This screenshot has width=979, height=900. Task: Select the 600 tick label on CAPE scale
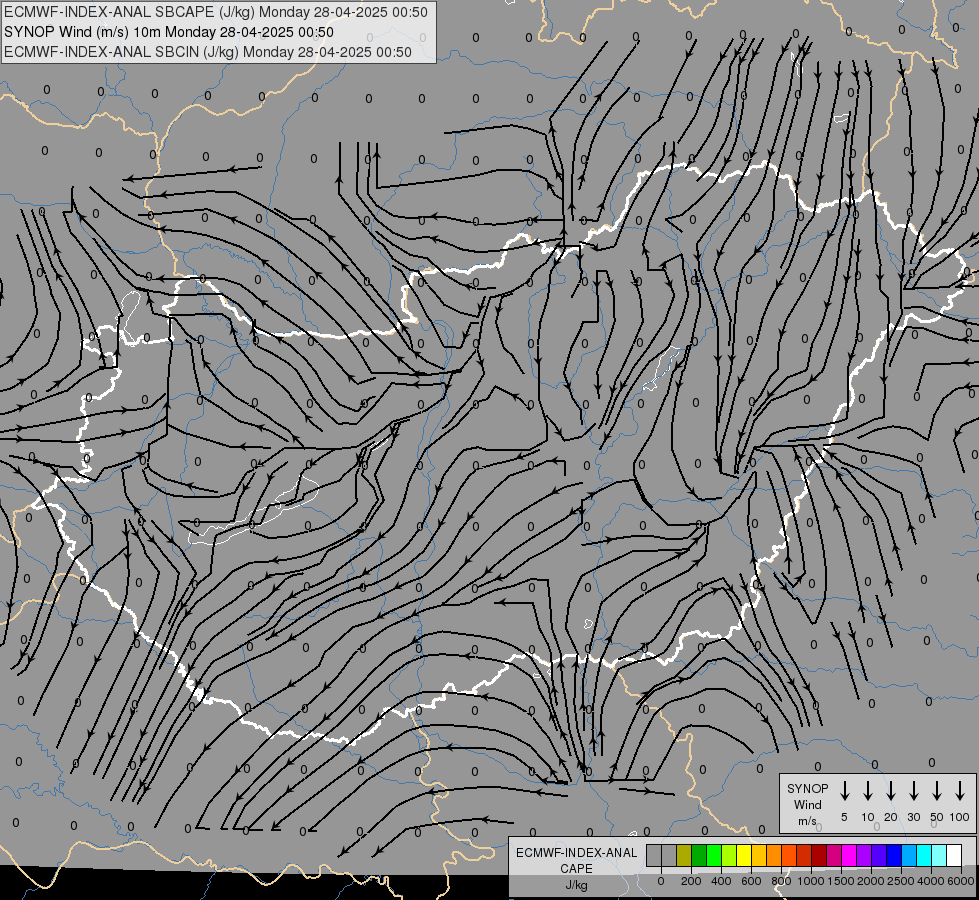[751, 881]
